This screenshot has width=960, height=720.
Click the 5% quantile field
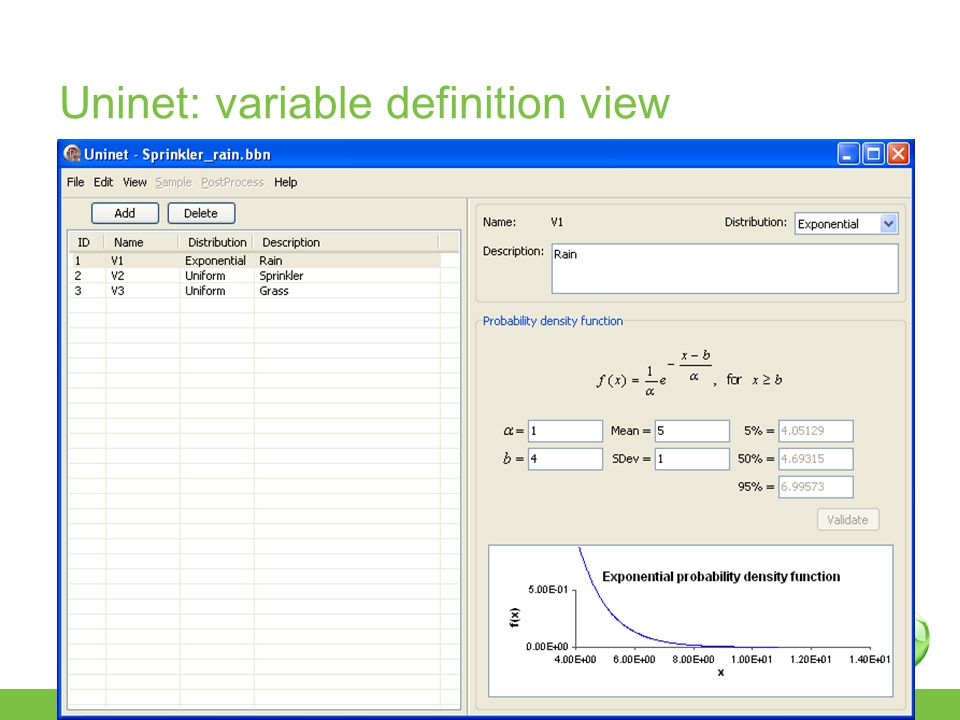[x=816, y=431]
